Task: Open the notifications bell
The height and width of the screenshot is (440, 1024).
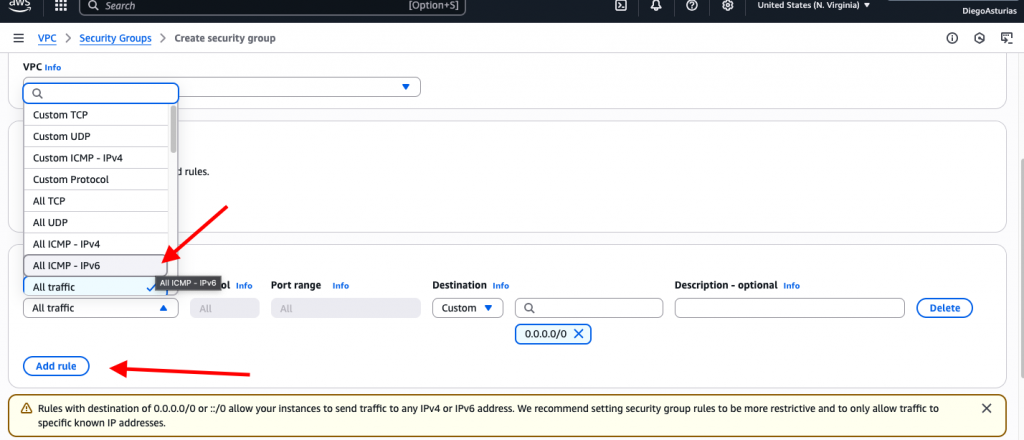Action: [656, 5]
